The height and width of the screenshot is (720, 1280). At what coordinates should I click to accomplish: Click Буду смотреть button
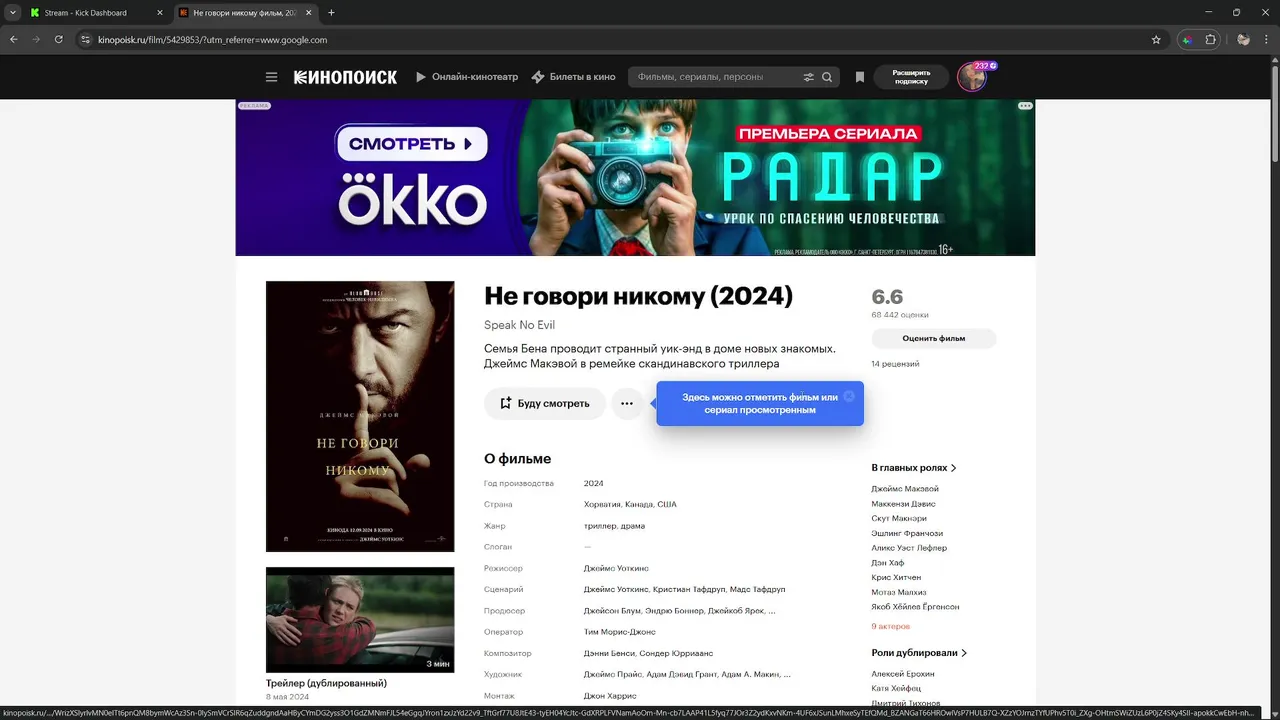tap(545, 403)
